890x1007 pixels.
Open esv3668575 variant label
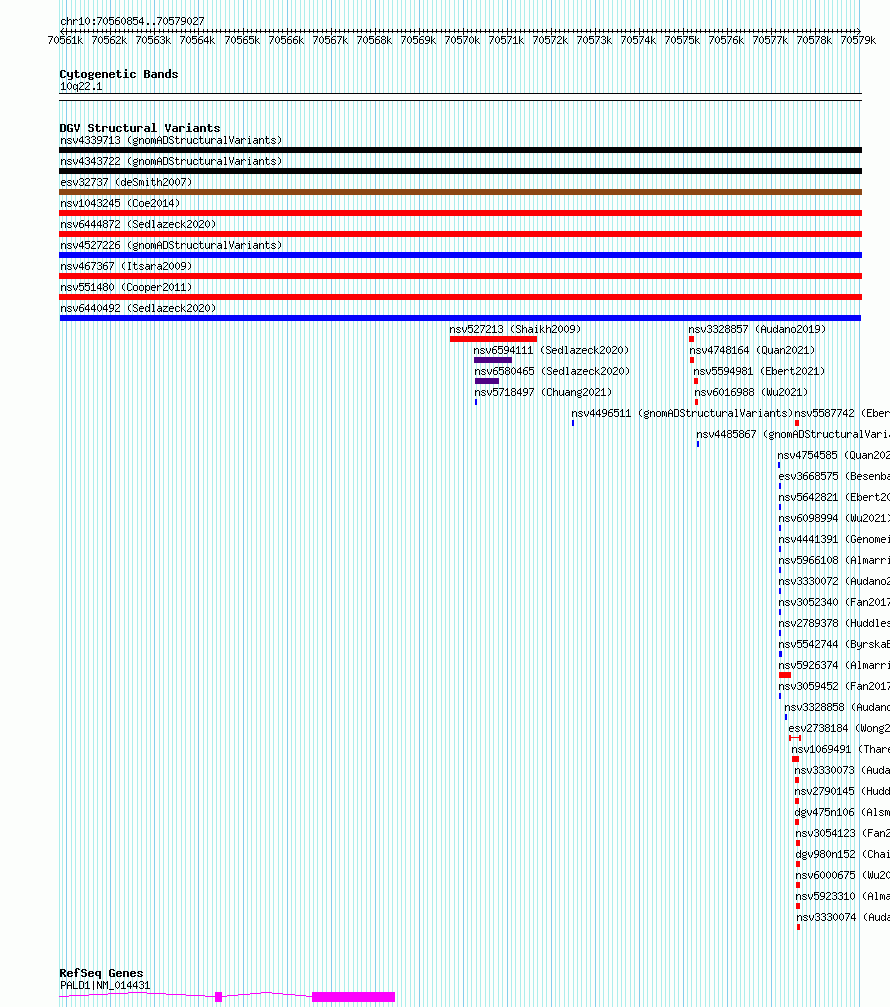[x=834, y=477]
